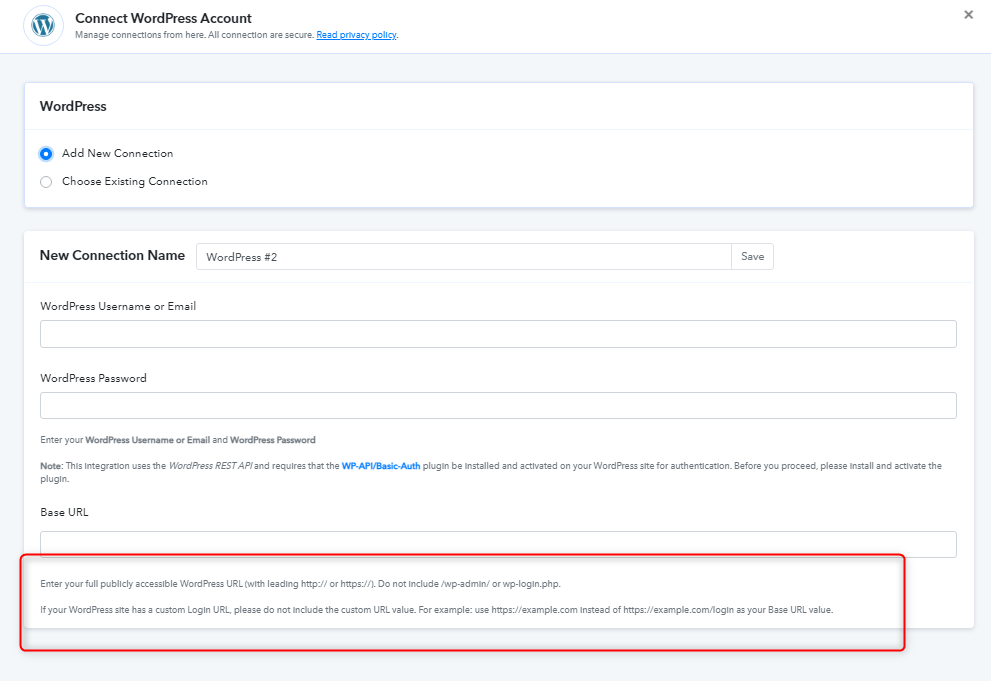Focus the Base URL input field
The image size is (991, 681).
pyautogui.click(x=498, y=544)
